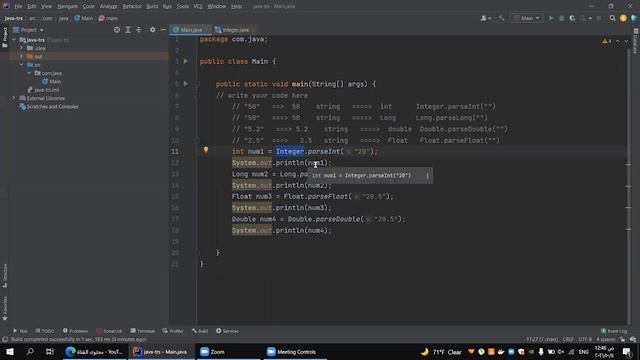Viewport: 640px width, 360px height.
Task: Open the Main run configuration dropdown
Action: click(x=527, y=18)
